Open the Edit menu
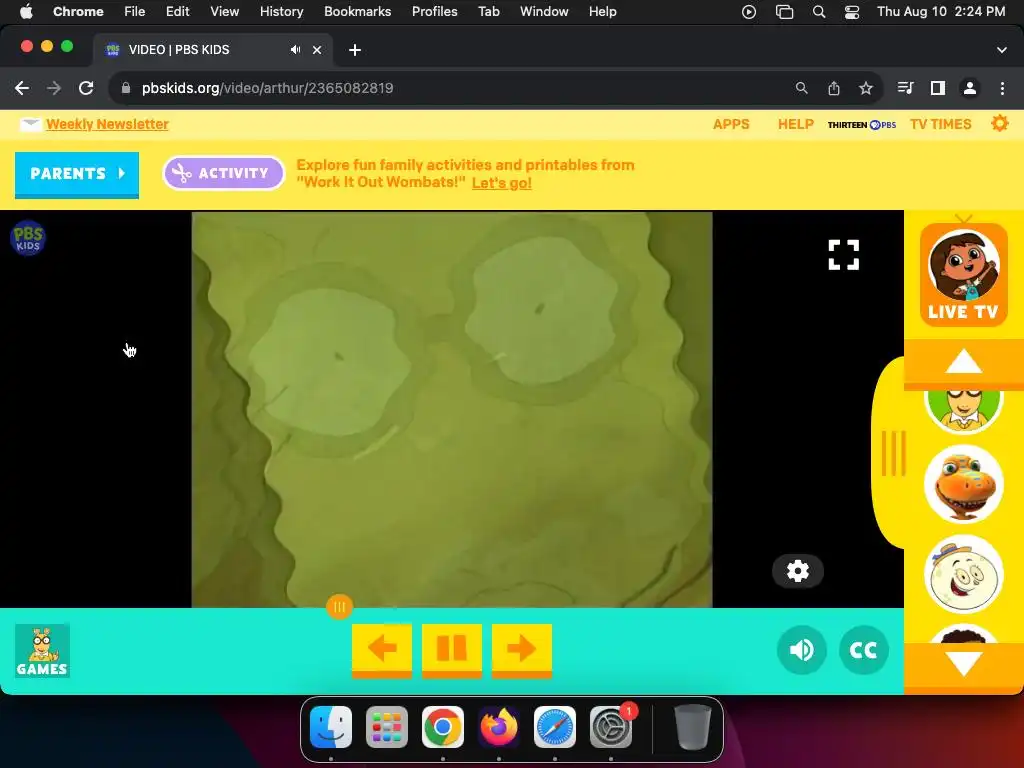1024x768 pixels. [177, 12]
